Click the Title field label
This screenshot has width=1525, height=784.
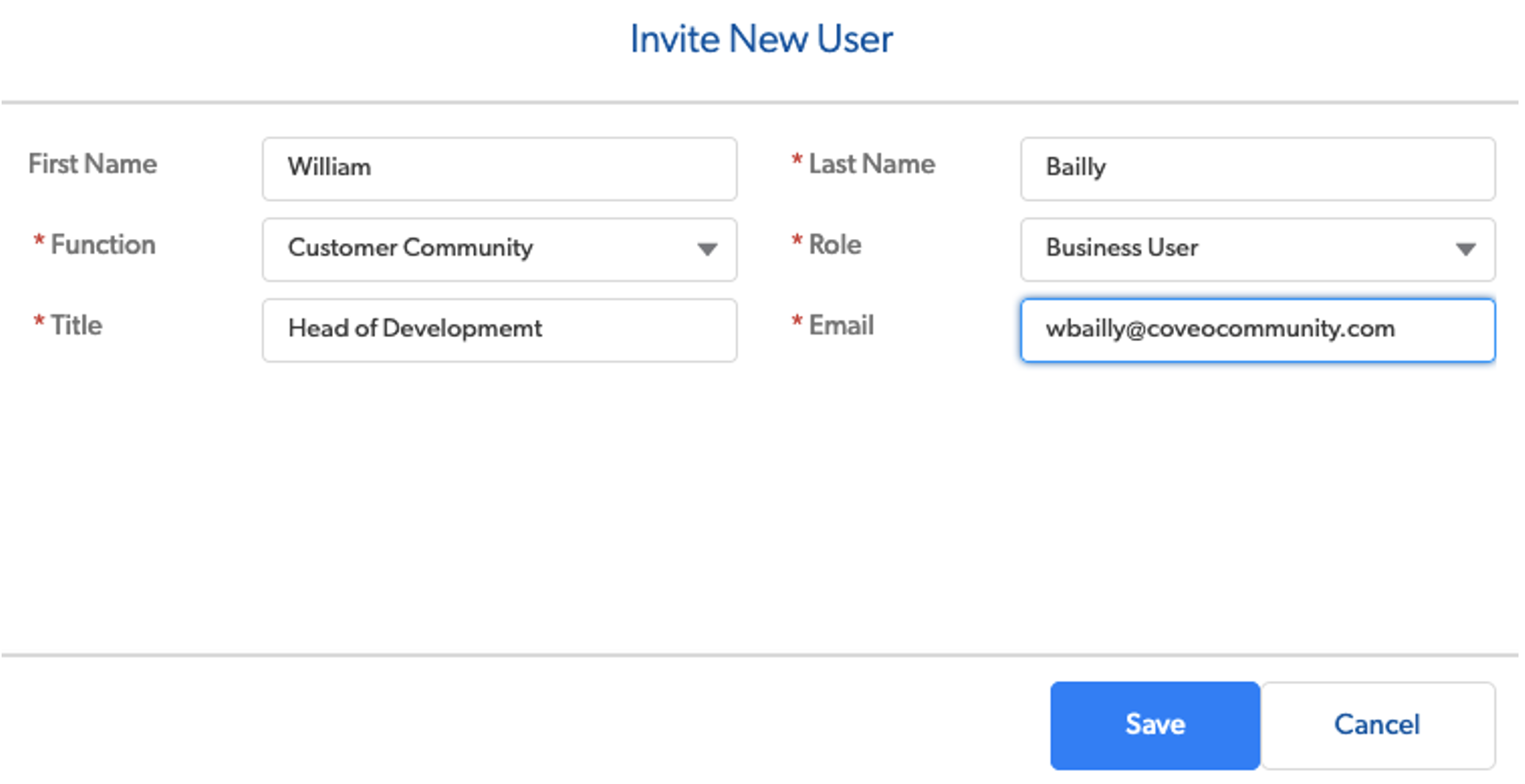pos(76,326)
